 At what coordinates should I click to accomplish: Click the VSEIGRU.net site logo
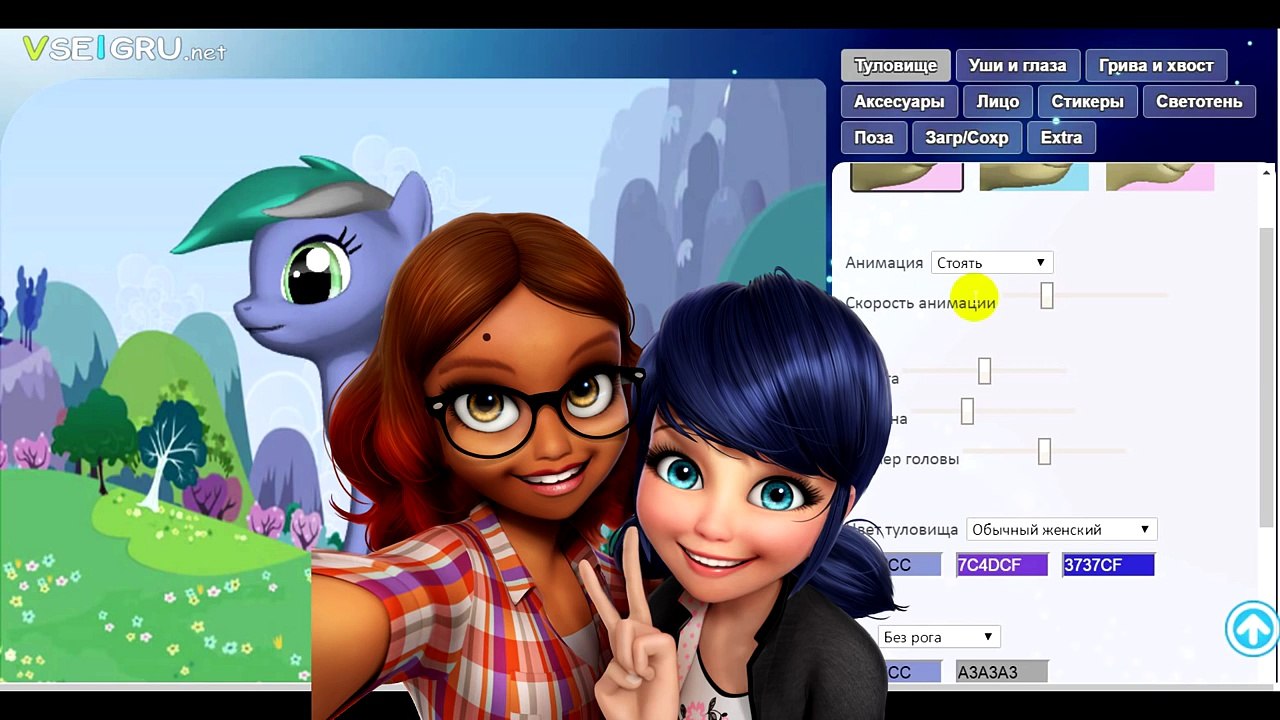click(x=124, y=49)
